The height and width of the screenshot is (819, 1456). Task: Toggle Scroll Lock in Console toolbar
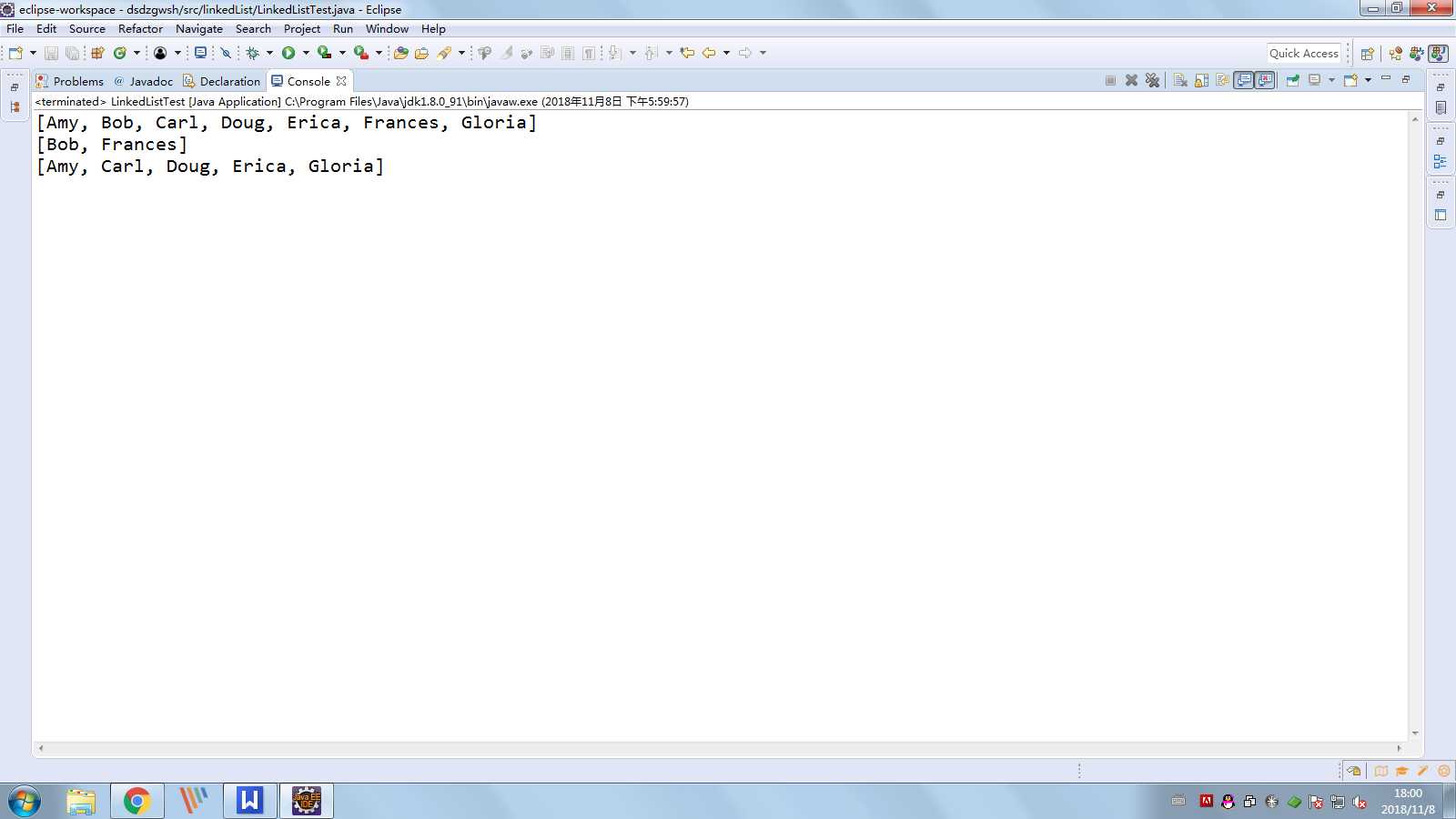1201,80
